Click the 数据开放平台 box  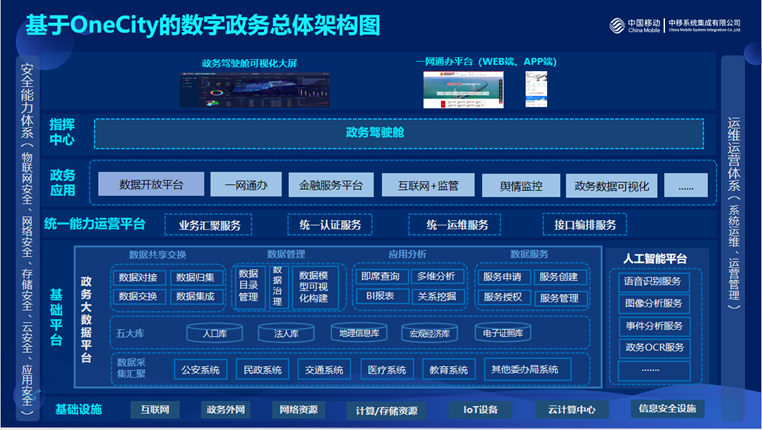(151, 184)
